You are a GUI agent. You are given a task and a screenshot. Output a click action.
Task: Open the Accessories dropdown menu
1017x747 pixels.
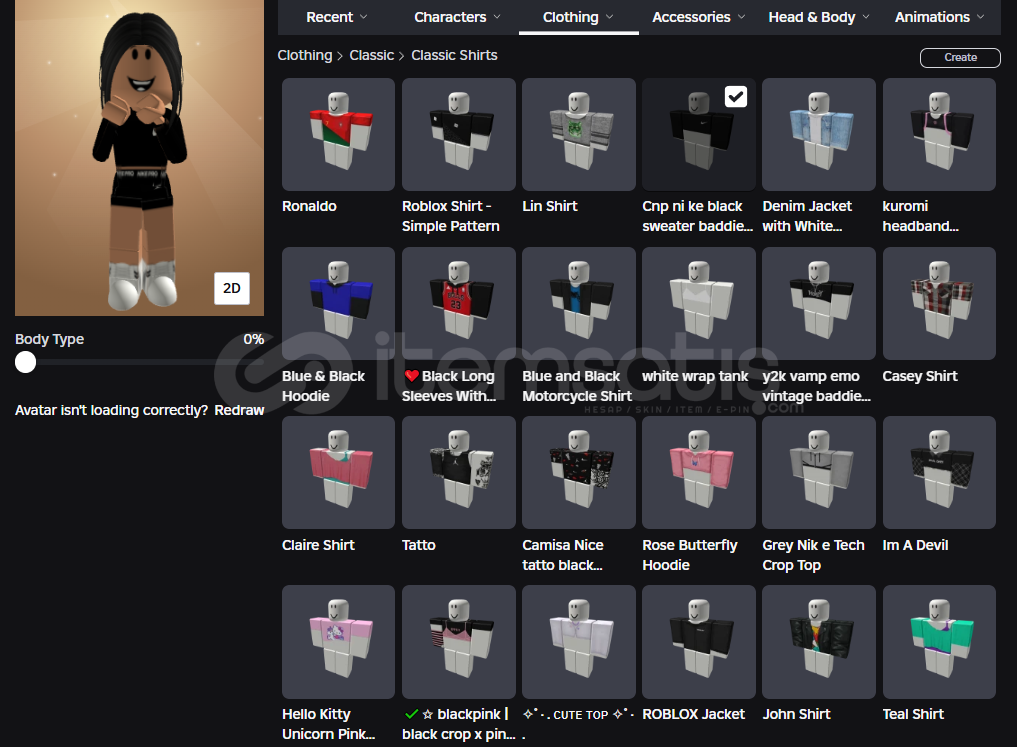698,18
